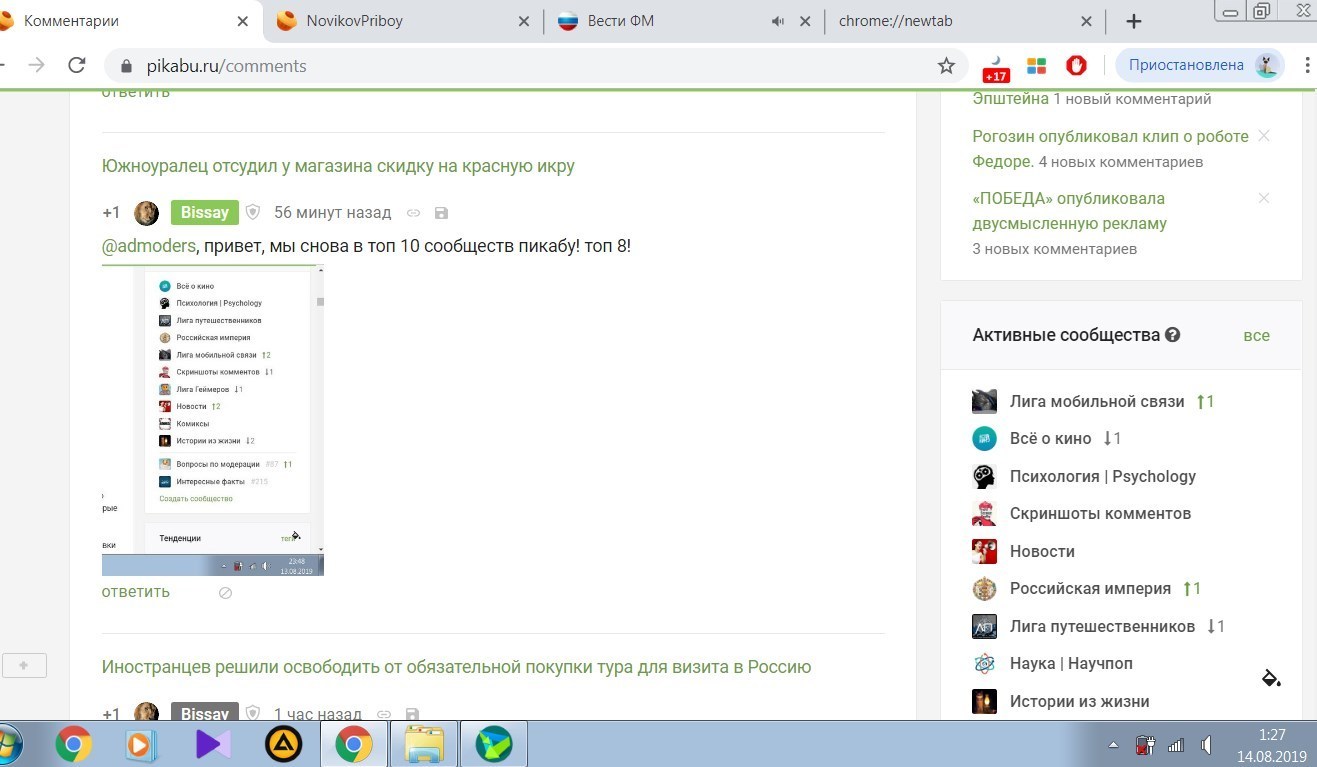Click the "Скриншоты комментов" community avatar

(984, 513)
